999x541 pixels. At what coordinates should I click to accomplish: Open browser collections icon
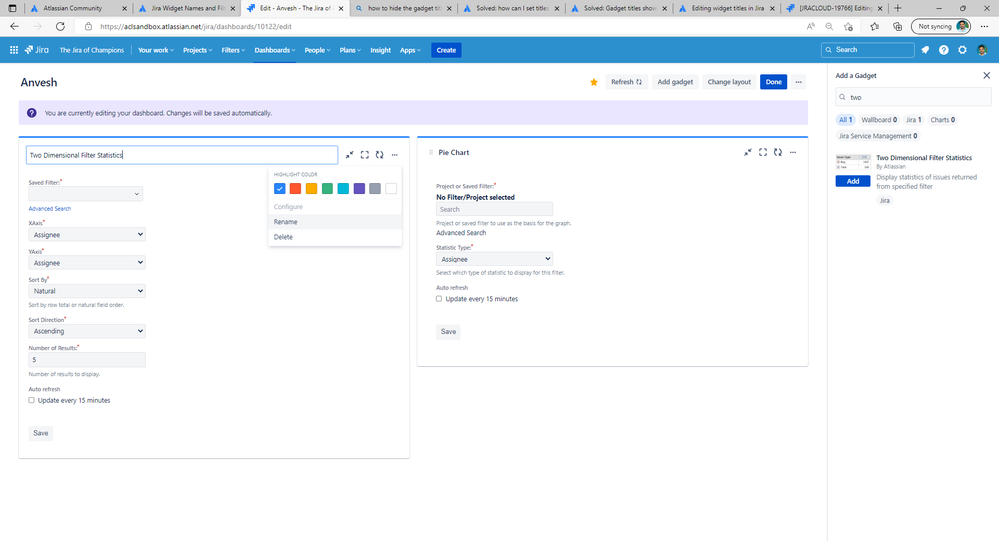tap(897, 26)
